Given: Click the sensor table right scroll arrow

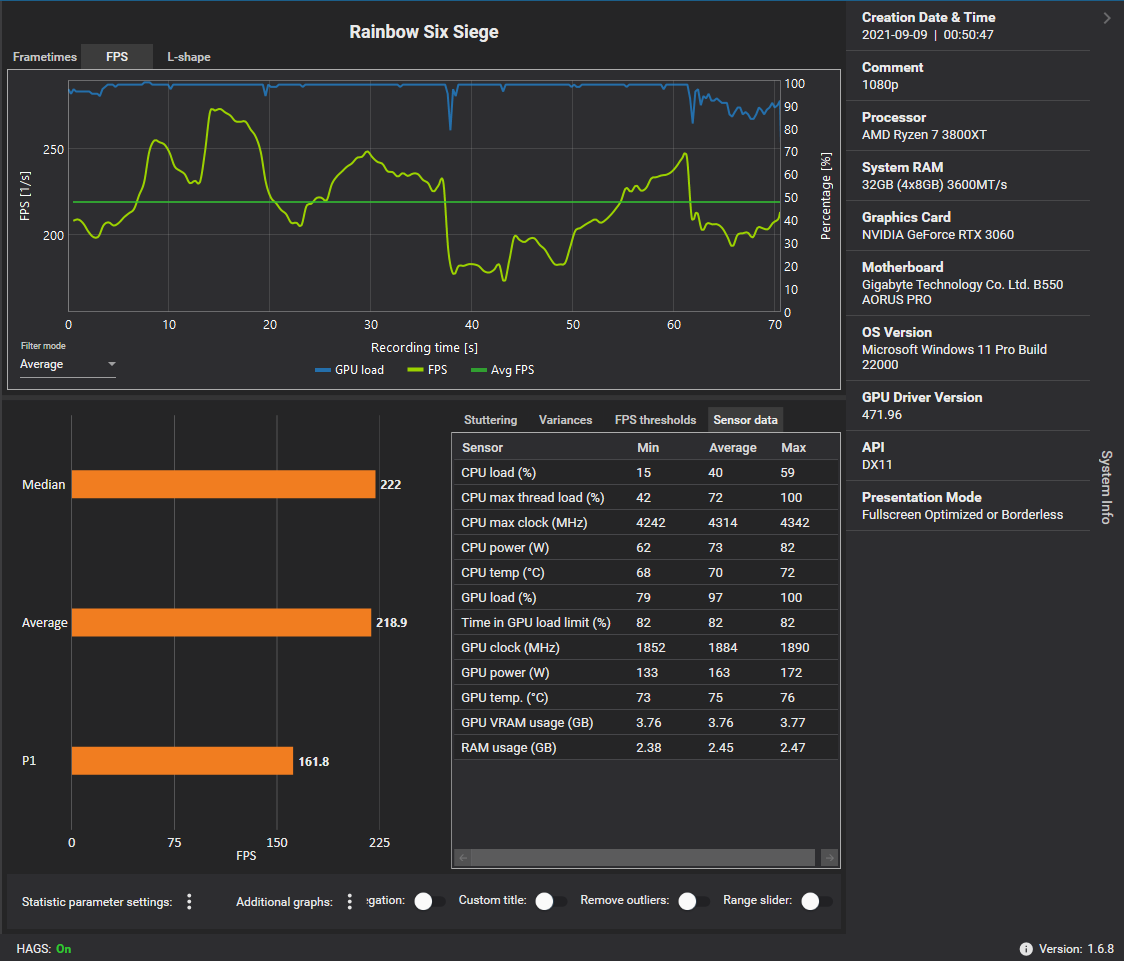Looking at the screenshot, I should click(829, 858).
